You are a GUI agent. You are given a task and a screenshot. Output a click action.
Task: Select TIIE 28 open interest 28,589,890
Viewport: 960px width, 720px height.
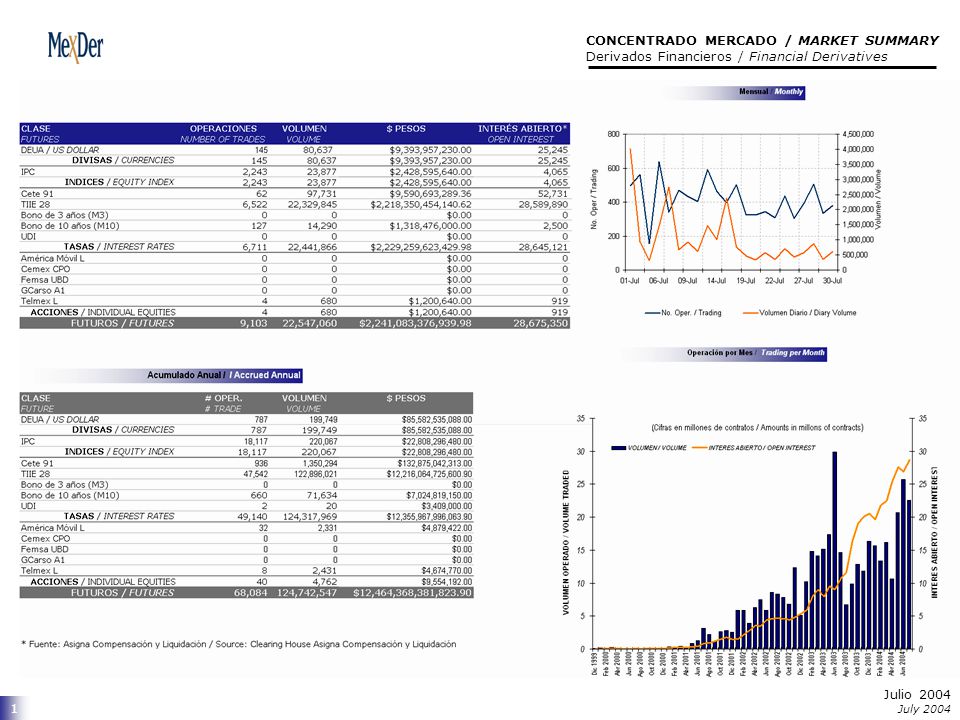point(543,204)
